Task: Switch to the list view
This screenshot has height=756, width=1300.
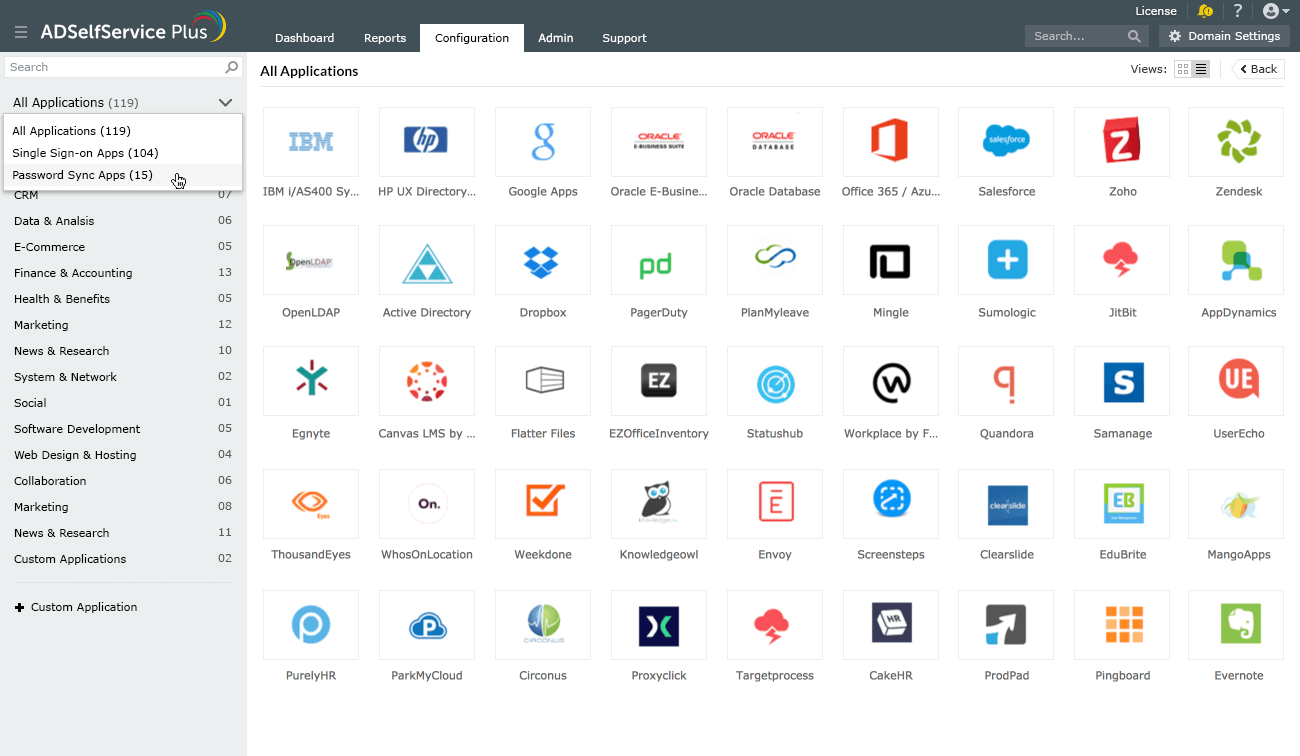Action: click(1201, 69)
